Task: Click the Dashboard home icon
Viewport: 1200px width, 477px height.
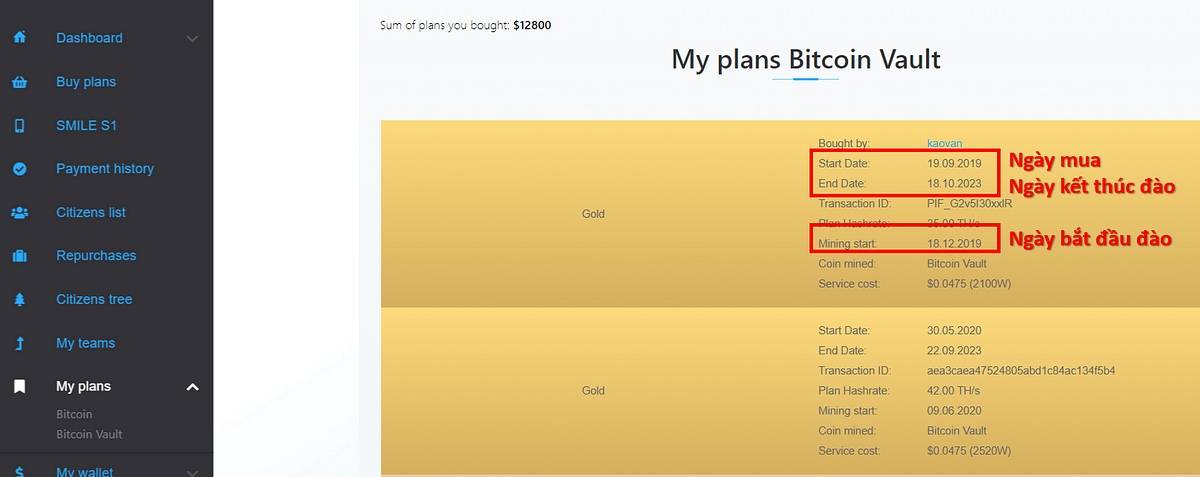Action: pos(19,38)
